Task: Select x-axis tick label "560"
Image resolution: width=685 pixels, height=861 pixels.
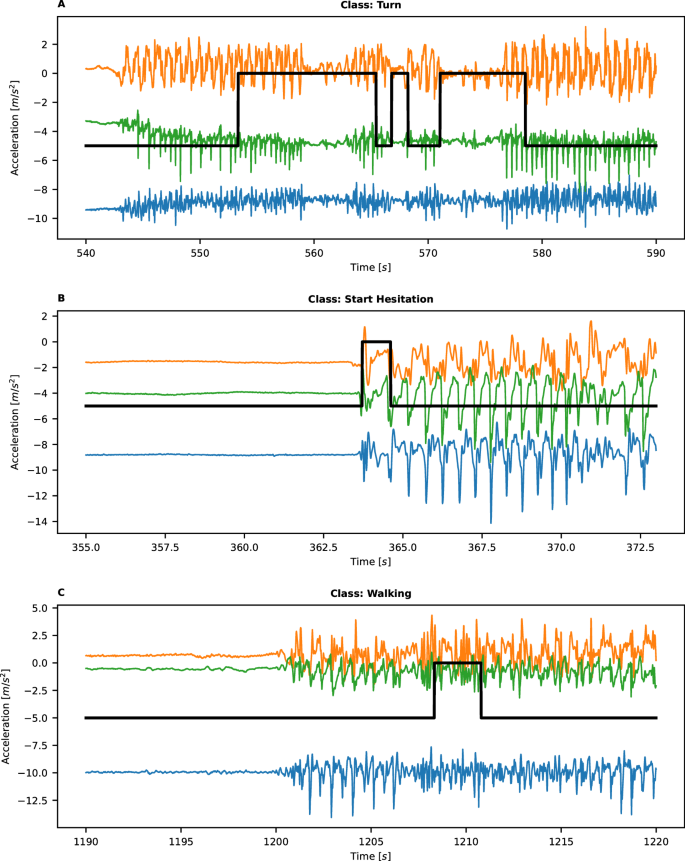Action: [314, 253]
